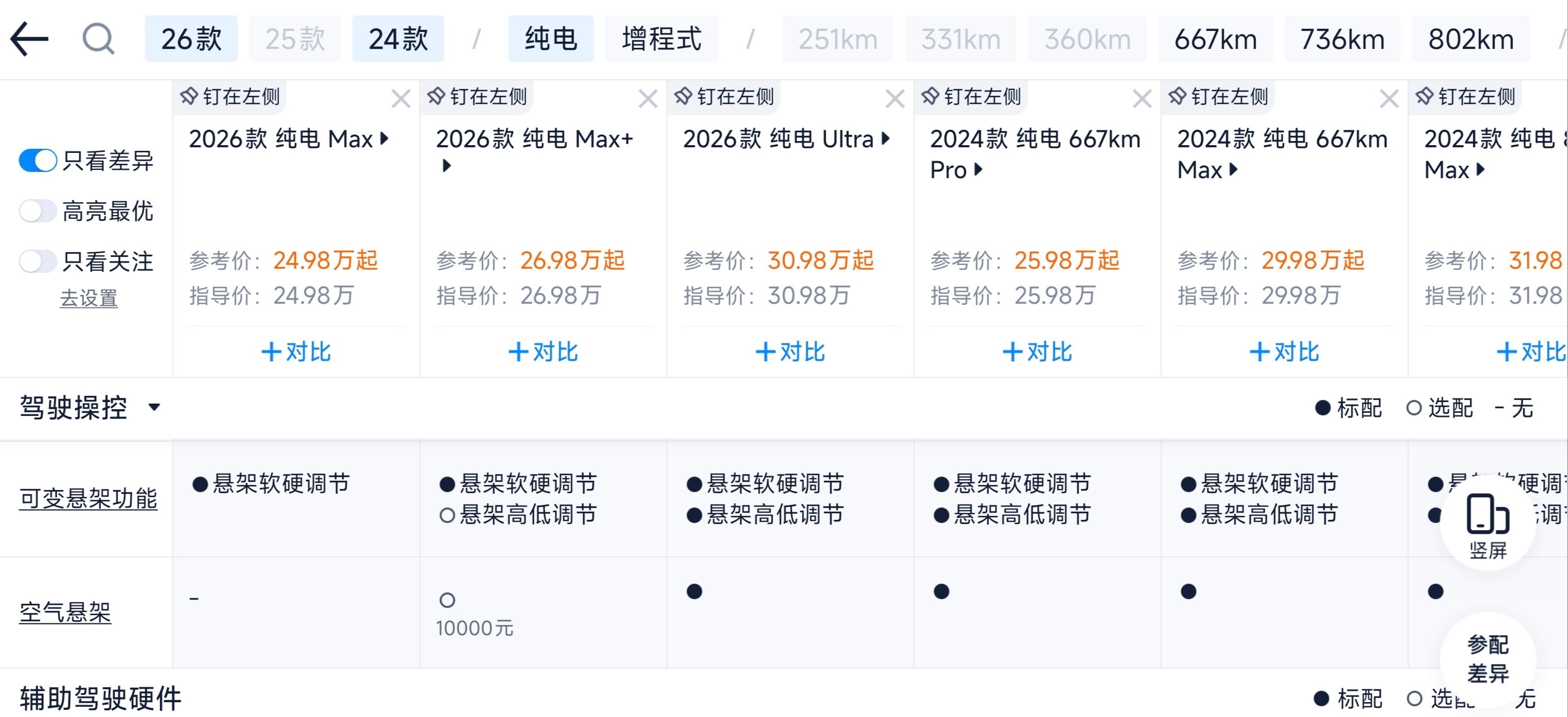Add 2026款 纯电 Max+ to 对比
This screenshot has height=717, width=1568.
pyautogui.click(x=543, y=352)
